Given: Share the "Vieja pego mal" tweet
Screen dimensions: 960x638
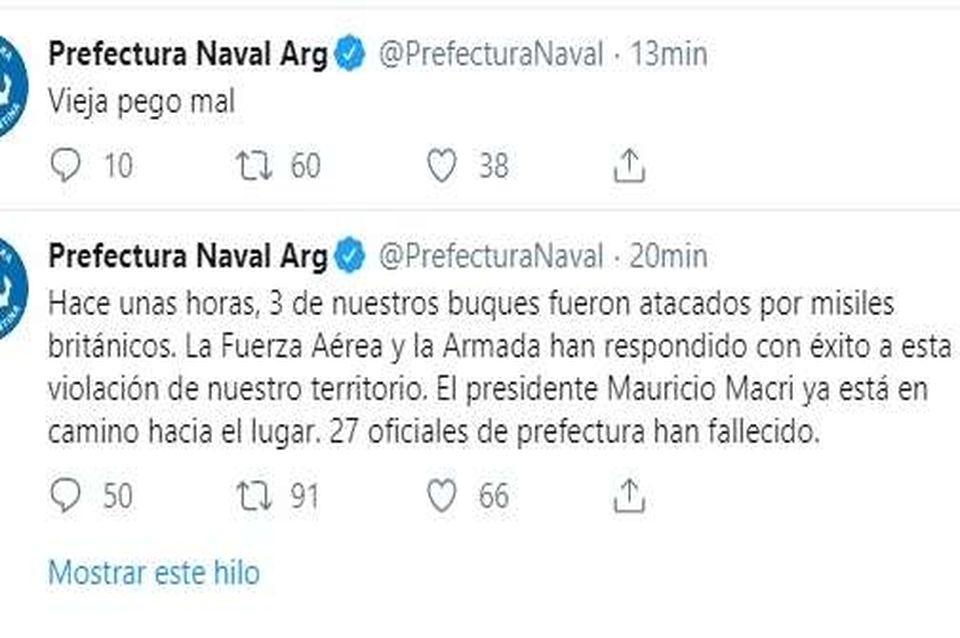Looking at the screenshot, I should tap(628, 166).
